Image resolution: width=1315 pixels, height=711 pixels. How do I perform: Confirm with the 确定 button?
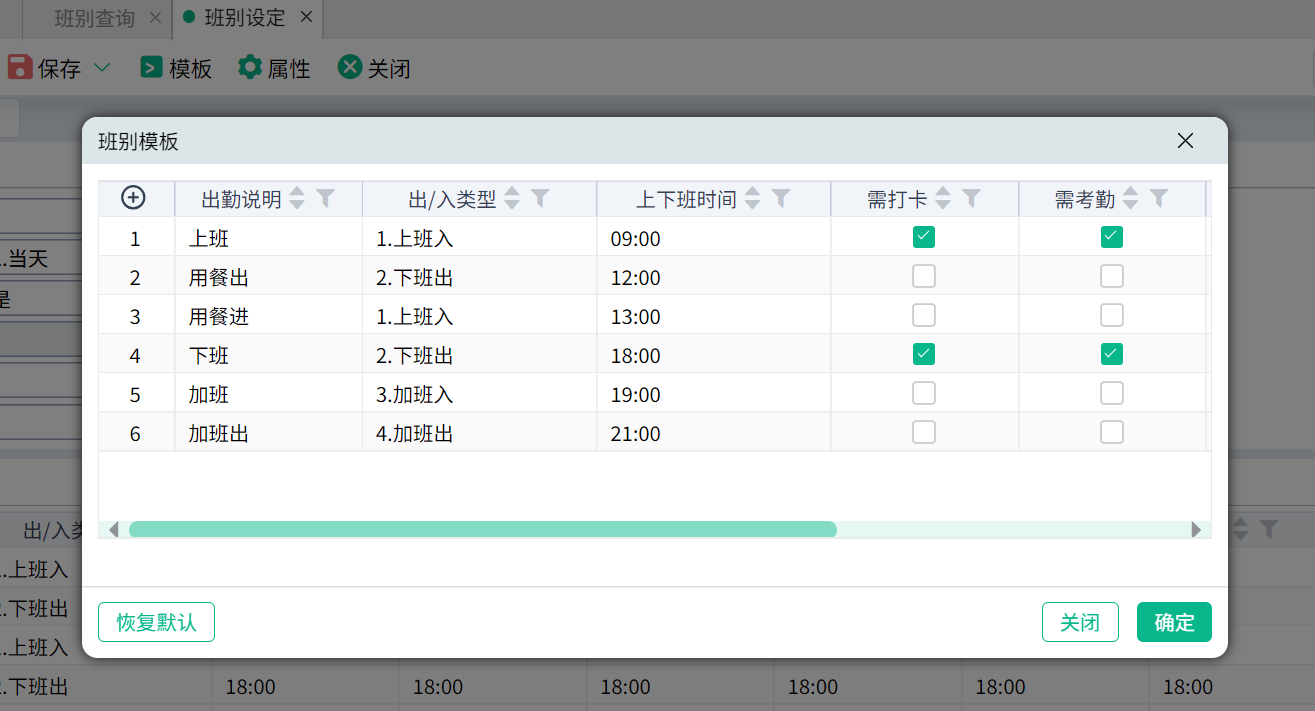click(x=1174, y=622)
